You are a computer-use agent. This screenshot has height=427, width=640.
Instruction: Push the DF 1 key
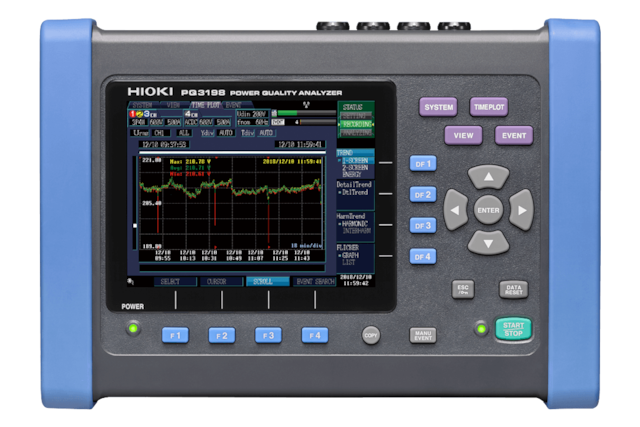(x=423, y=164)
